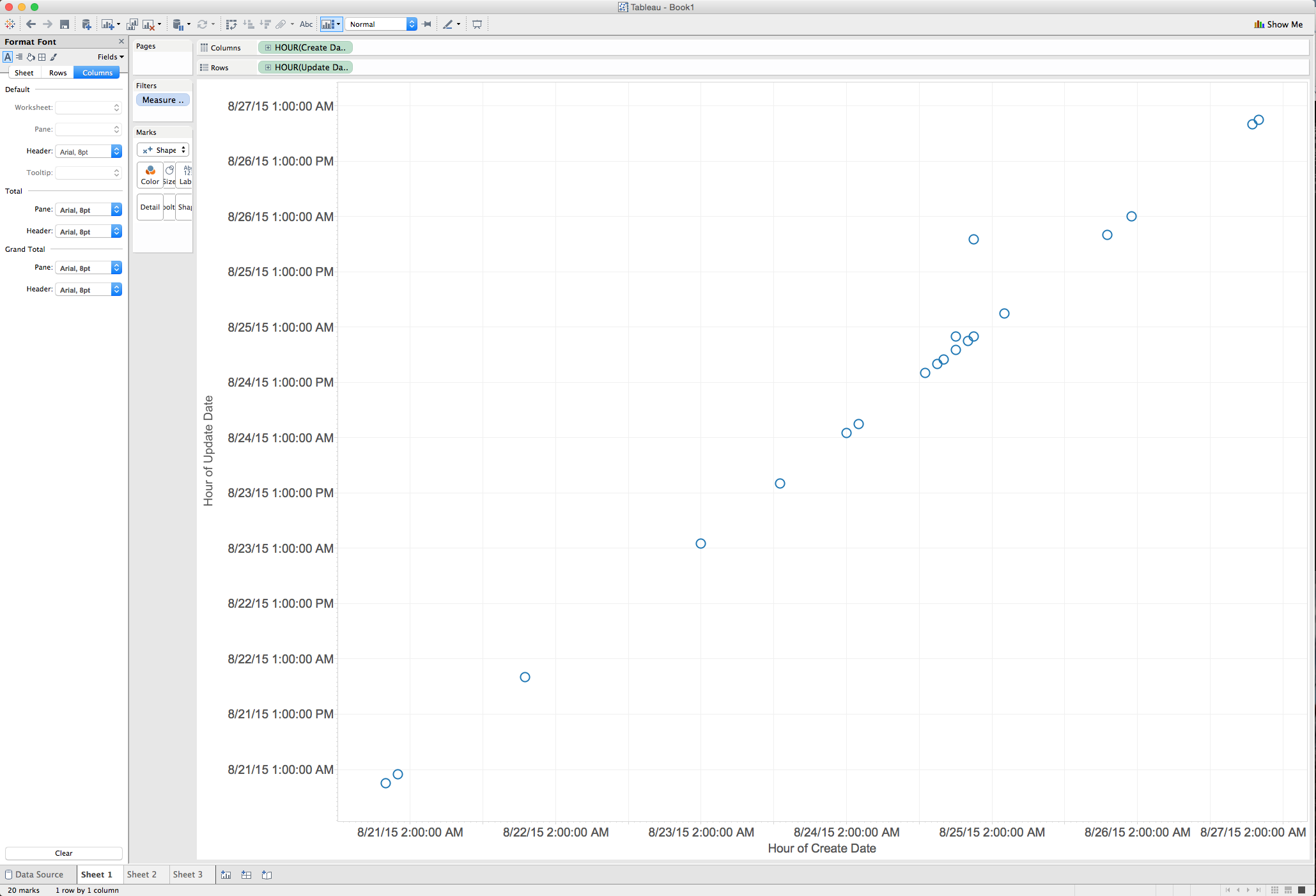Swap rows and columns
1316x896 pixels.
[x=231, y=24]
